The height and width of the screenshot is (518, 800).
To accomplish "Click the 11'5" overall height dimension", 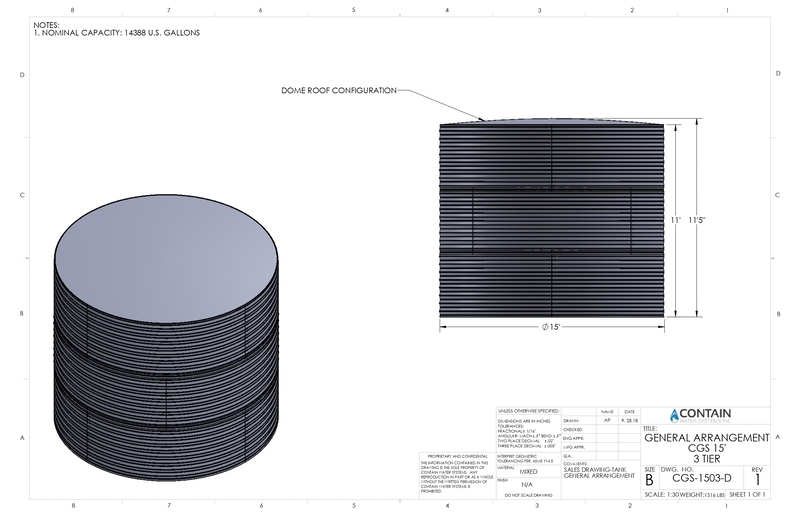I will coord(696,220).
